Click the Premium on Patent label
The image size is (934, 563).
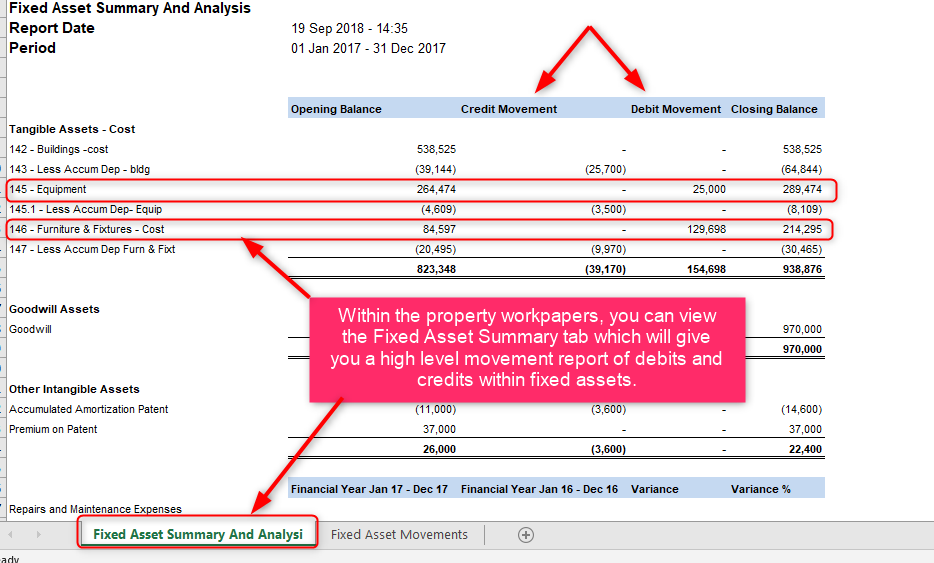(53, 429)
